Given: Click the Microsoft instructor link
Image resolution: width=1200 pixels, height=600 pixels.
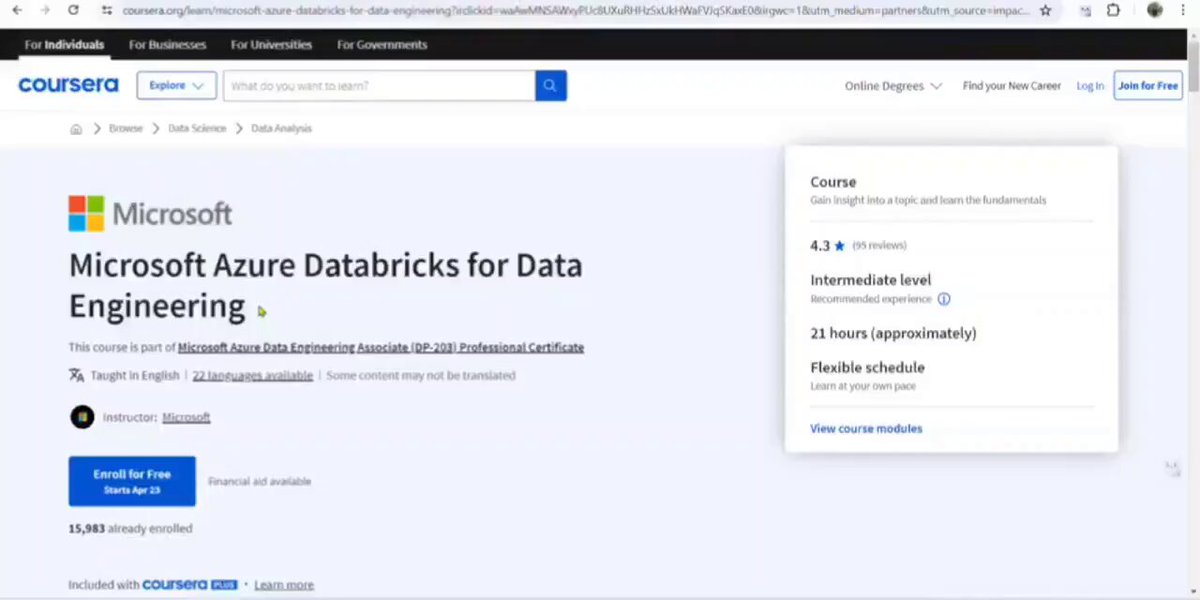Looking at the screenshot, I should (186, 417).
